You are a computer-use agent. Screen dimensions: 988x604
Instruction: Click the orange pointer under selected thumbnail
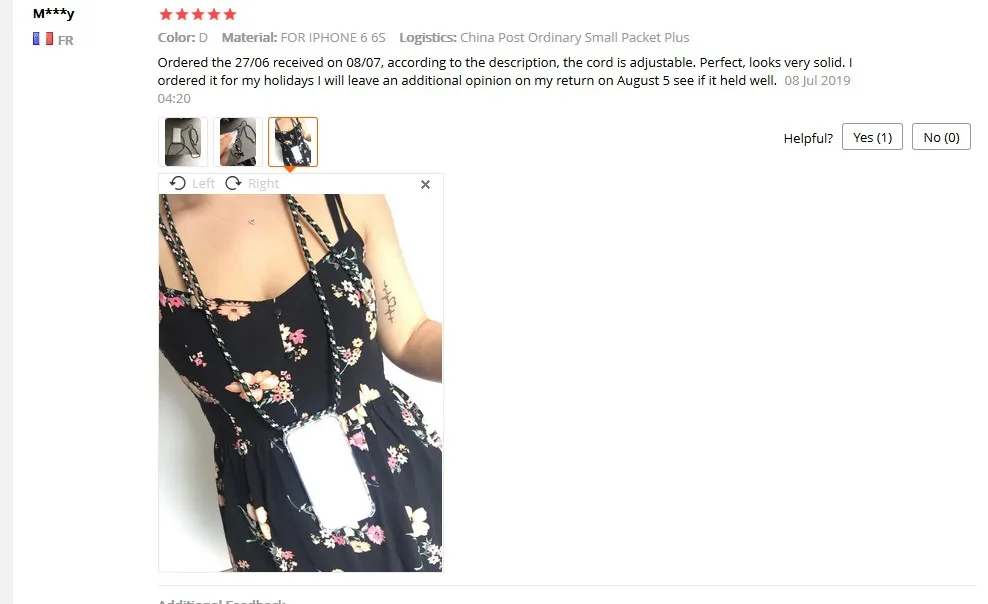pyautogui.click(x=290, y=169)
